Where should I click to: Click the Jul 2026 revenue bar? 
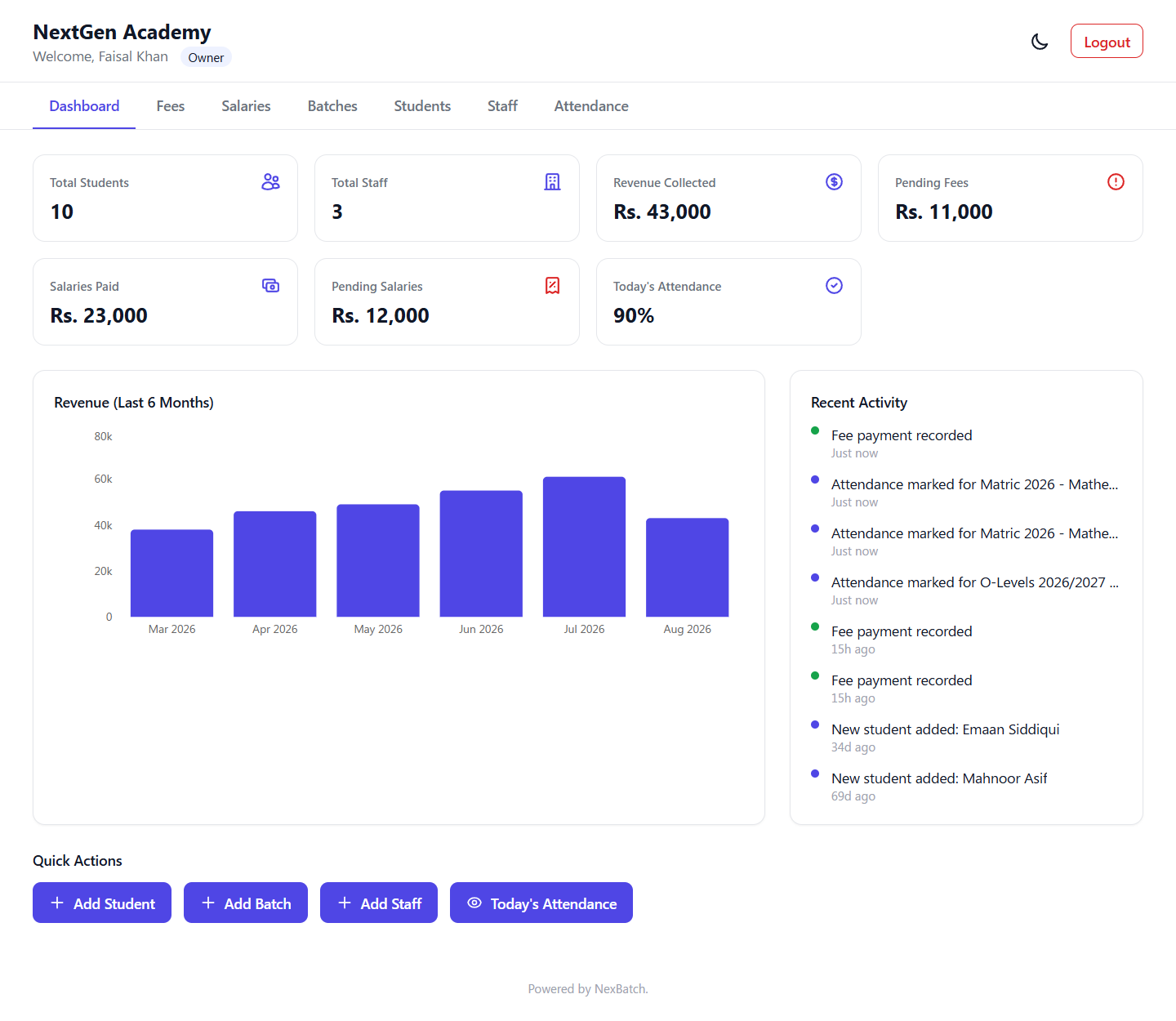(x=584, y=546)
